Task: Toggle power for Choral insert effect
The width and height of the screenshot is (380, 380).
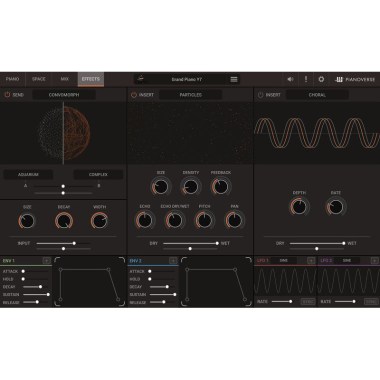Action: tap(260, 95)
